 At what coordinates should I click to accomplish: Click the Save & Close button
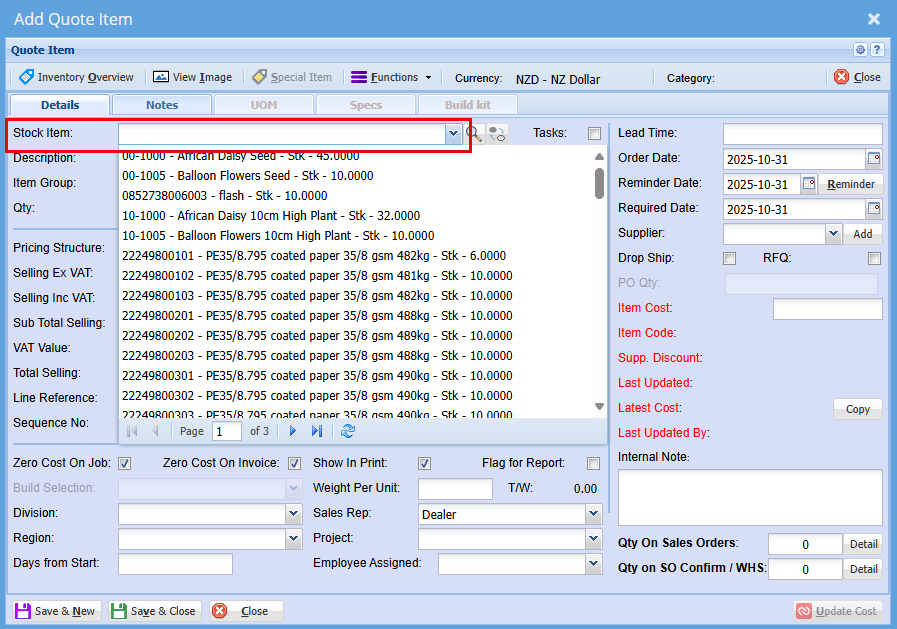click(x=155, y=611)
